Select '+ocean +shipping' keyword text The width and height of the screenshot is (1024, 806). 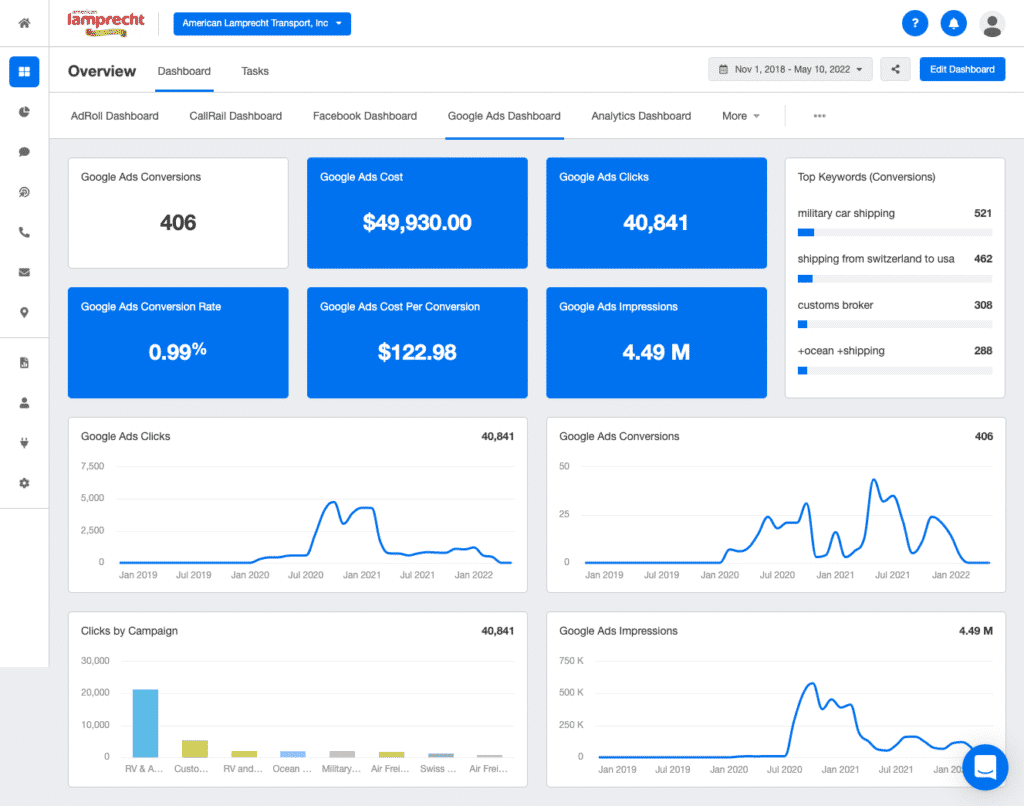[840, 351]
